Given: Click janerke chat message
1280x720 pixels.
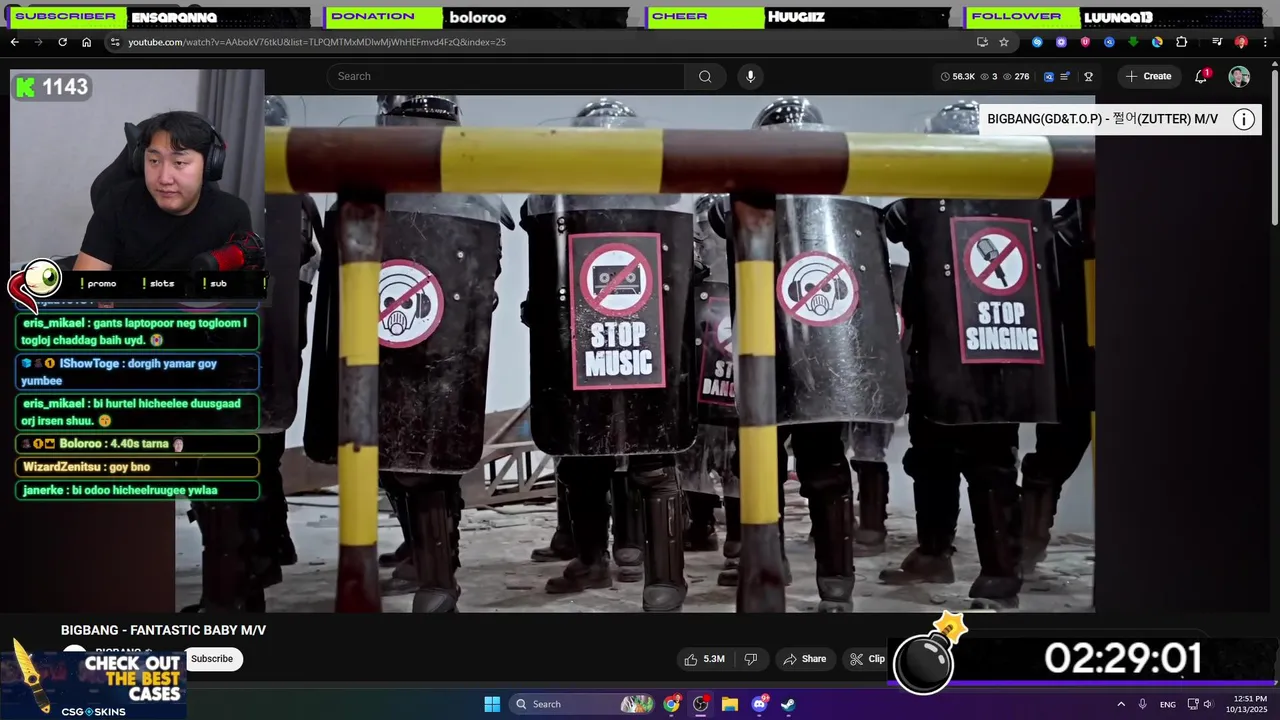Looking at the screenshot, I should [x=137, y=490].
